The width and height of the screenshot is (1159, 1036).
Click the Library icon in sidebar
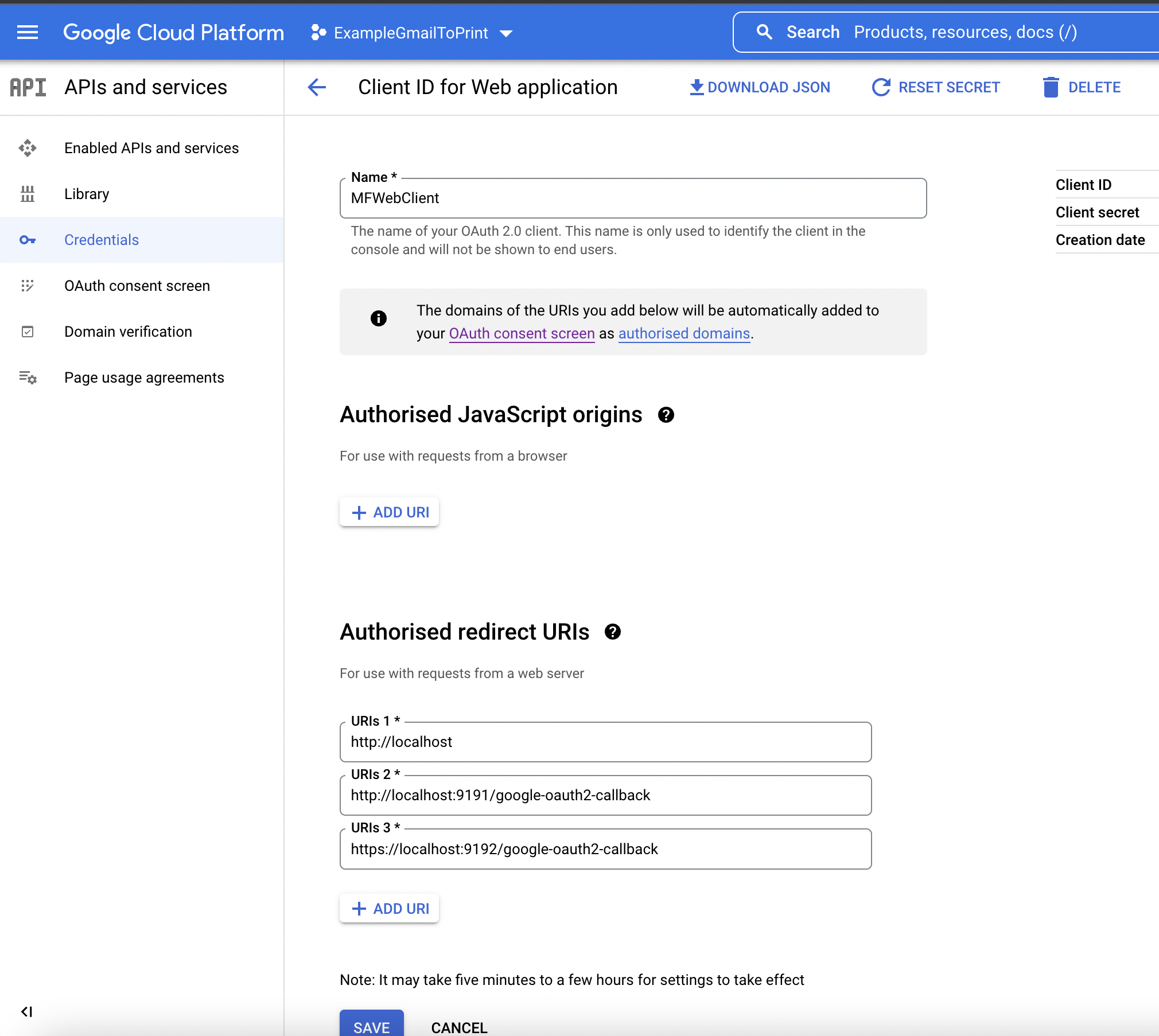[28, 194]
